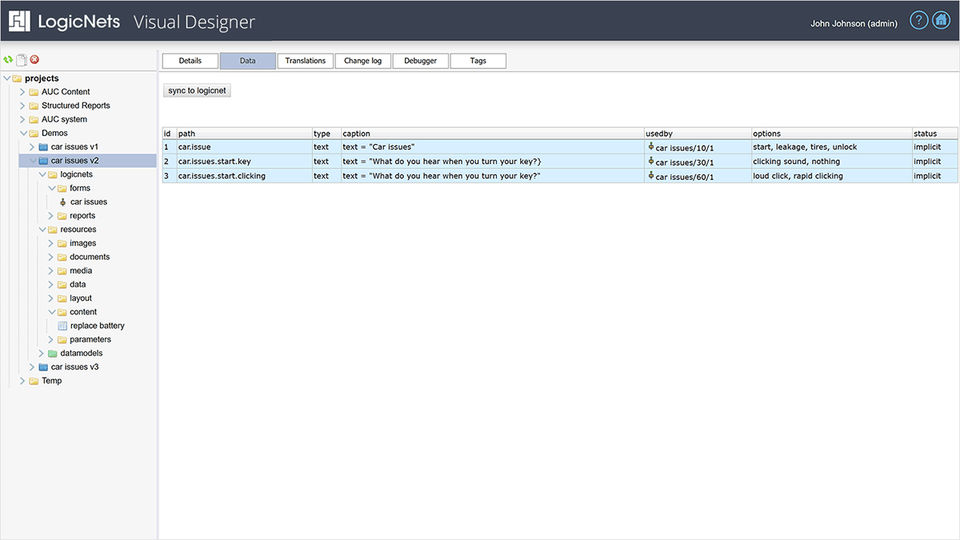Expand the datamodels folder arrow
The width and height of the screenshot is (960, 540).
[x=41, y=353]
